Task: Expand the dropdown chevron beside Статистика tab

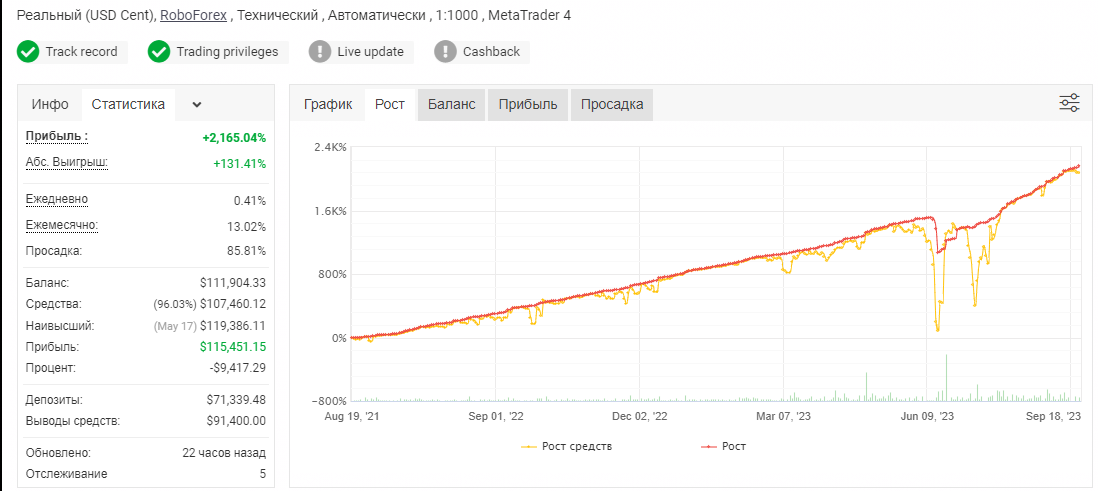Action: click(197, 105)
